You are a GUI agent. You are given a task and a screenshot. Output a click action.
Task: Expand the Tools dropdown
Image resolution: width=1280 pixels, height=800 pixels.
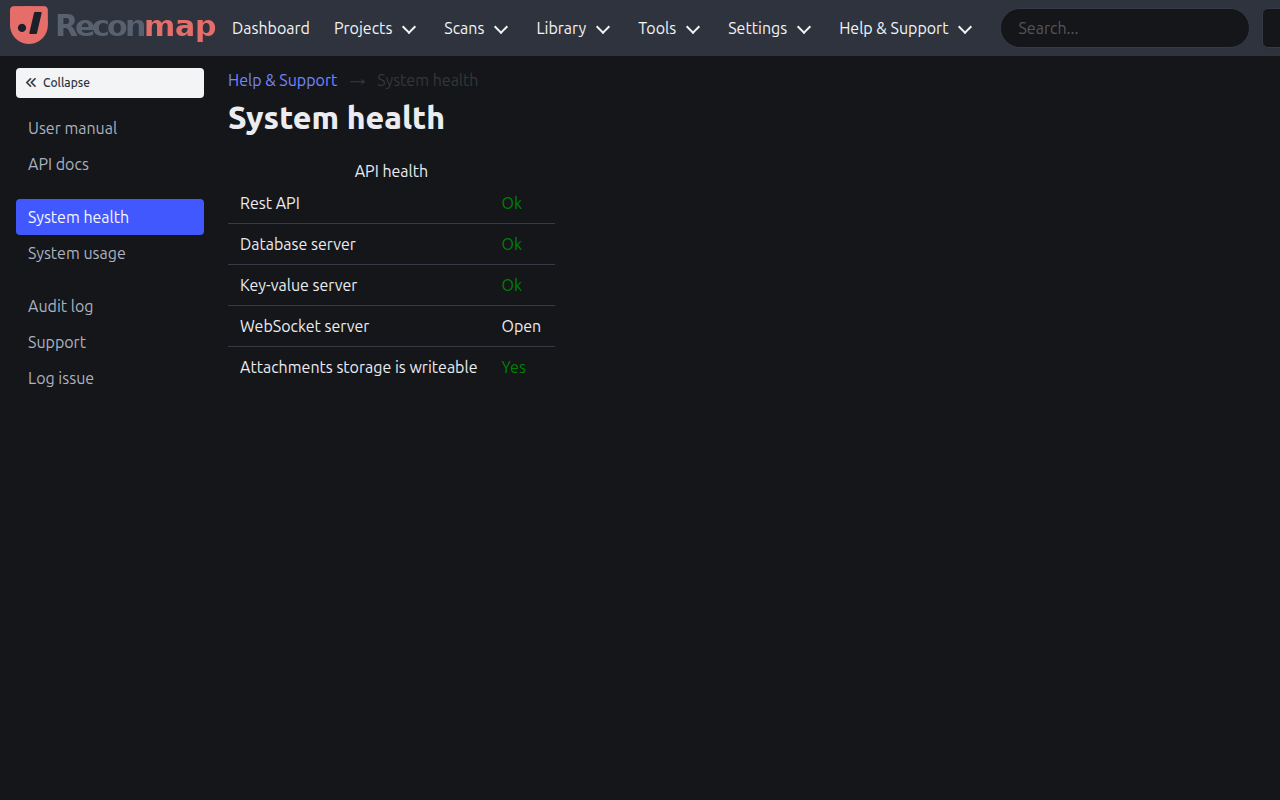[x=668, y=28]
